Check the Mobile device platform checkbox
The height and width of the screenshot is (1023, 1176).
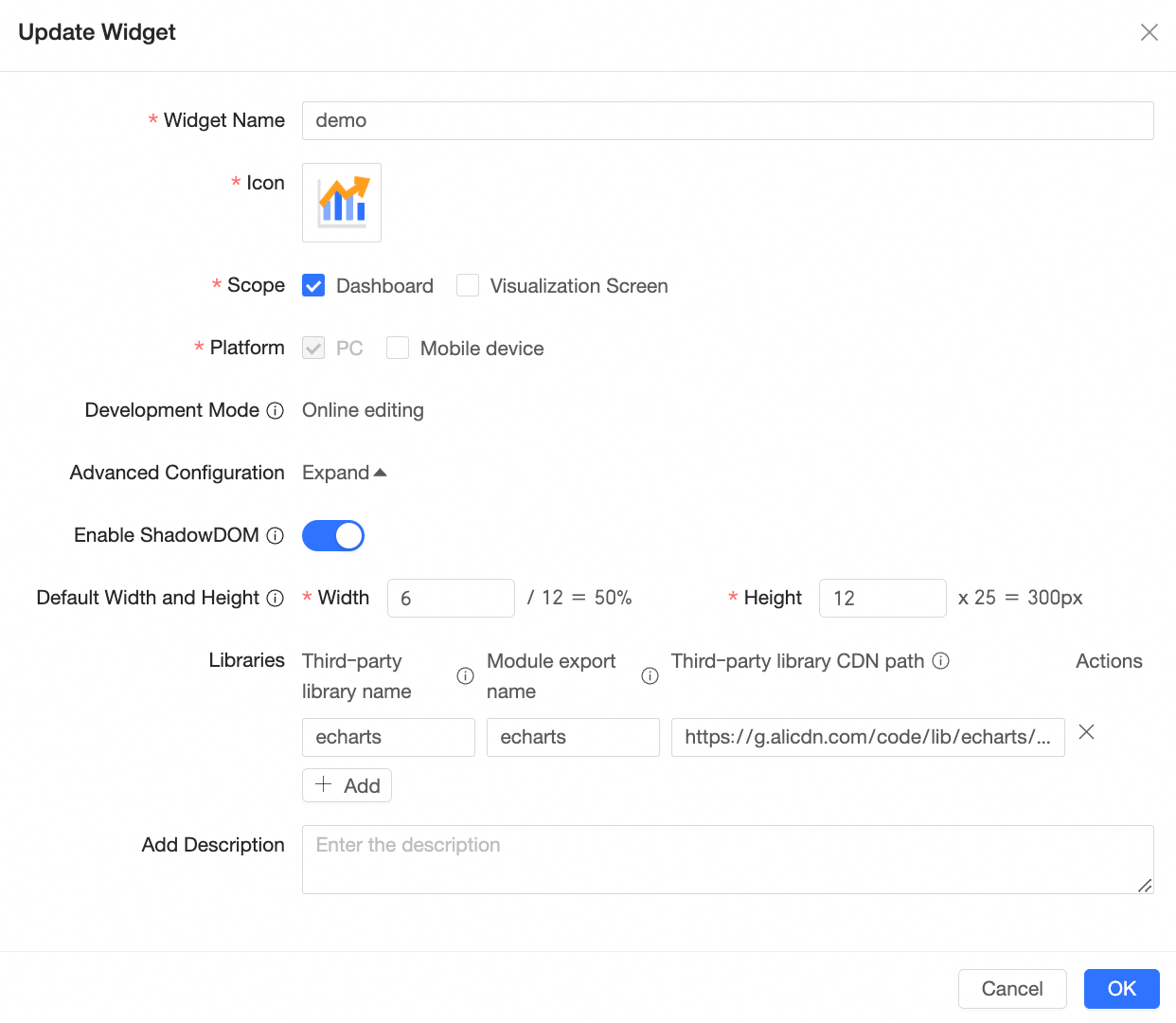click(x=398, y=349)
